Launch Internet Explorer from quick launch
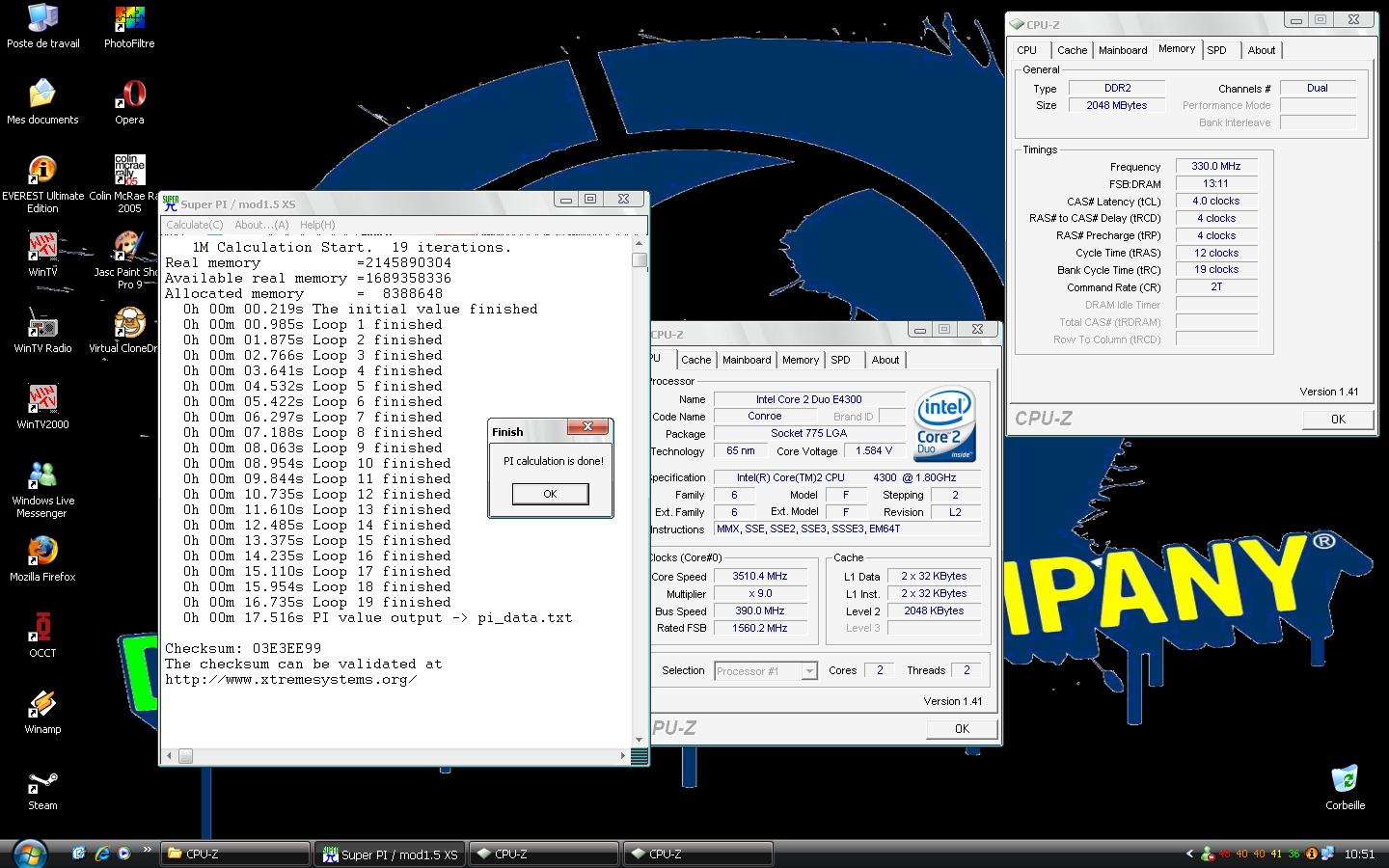 tap(102, 854)
